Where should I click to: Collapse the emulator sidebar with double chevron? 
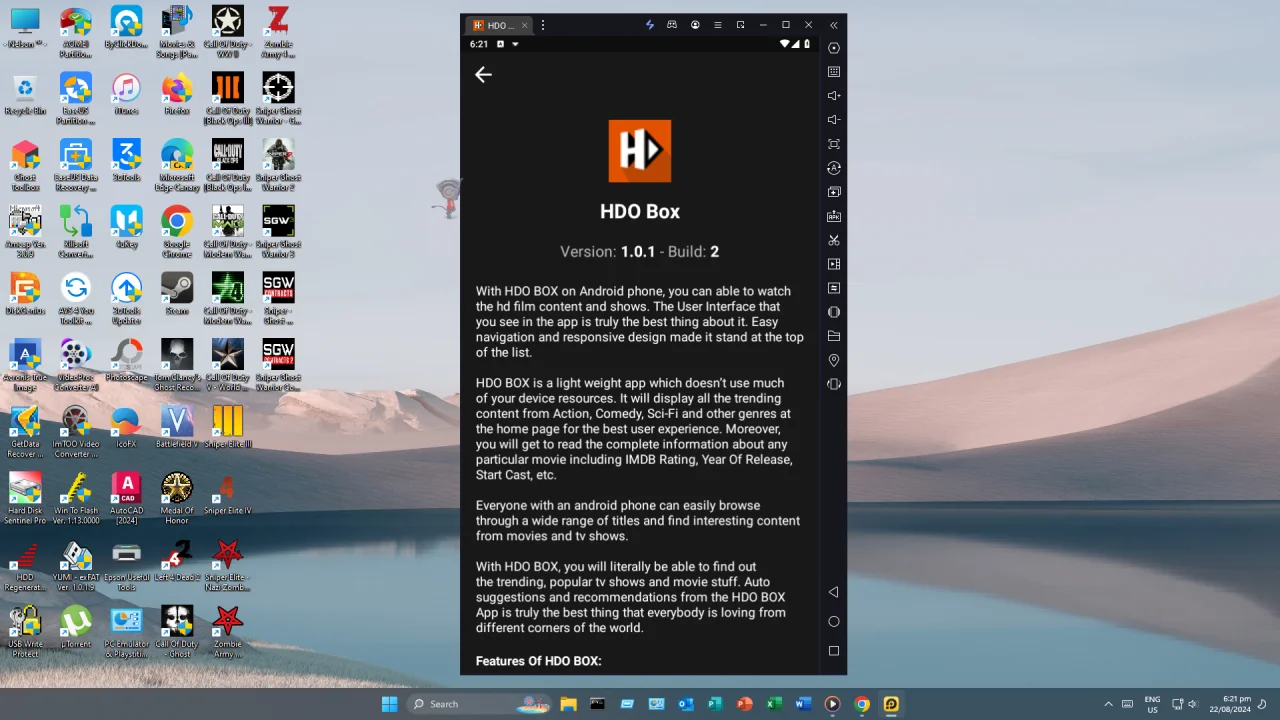click(x=834, y=25)
